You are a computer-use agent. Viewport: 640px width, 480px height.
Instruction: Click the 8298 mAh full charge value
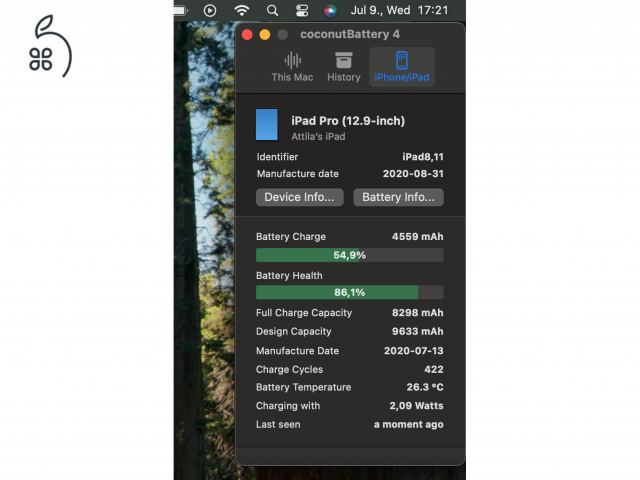click(418, 313)
